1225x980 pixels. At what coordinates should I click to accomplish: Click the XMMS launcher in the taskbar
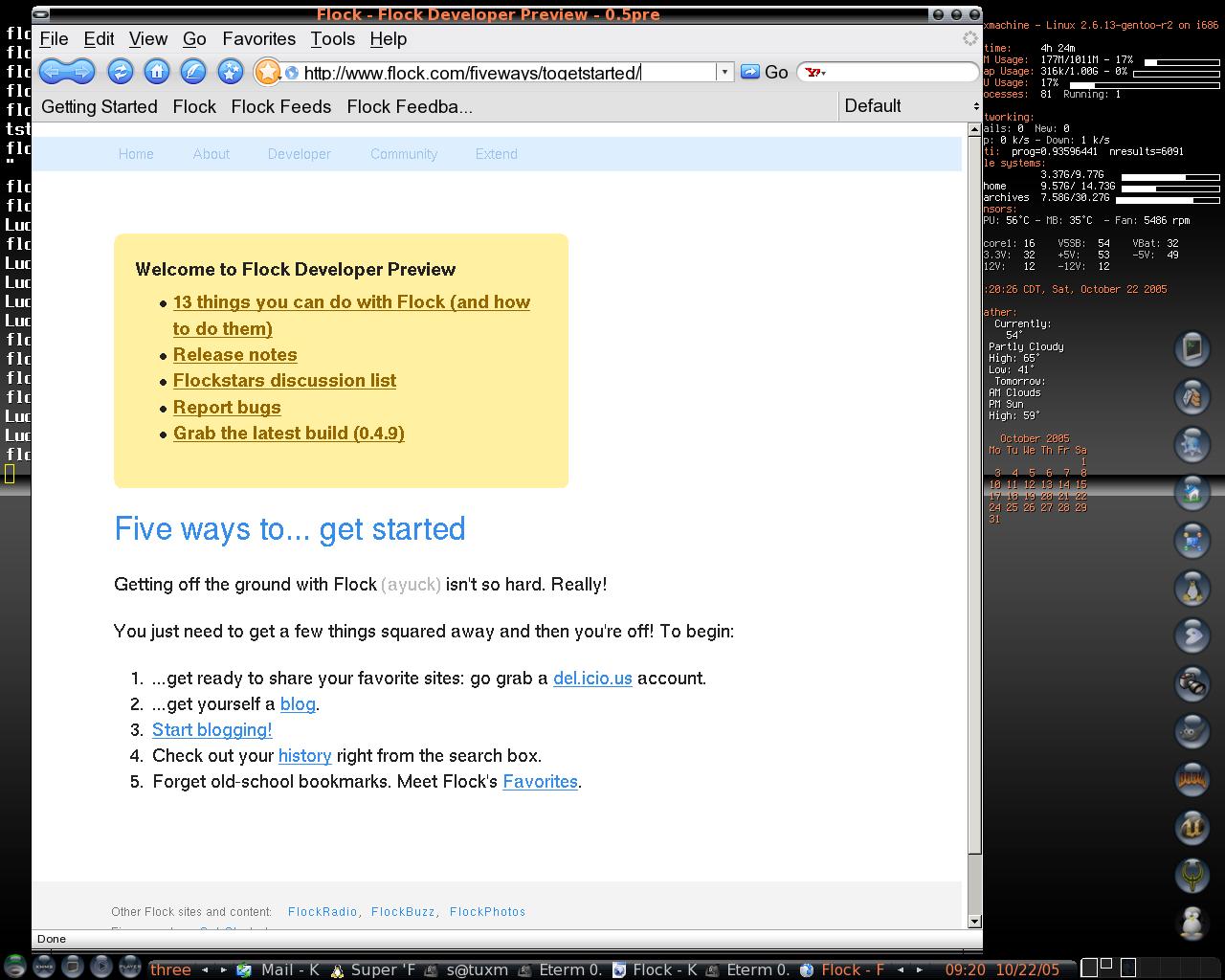(44, 967)
